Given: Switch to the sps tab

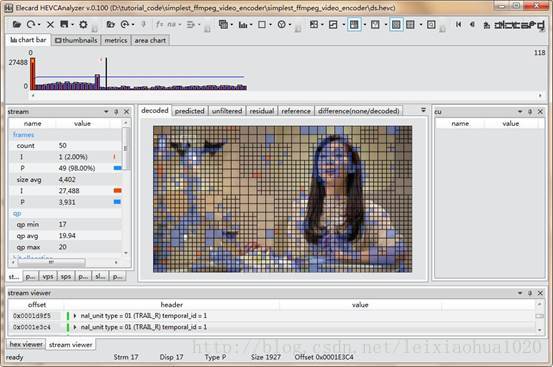Looking at the screenshot, I should (66, 276).
